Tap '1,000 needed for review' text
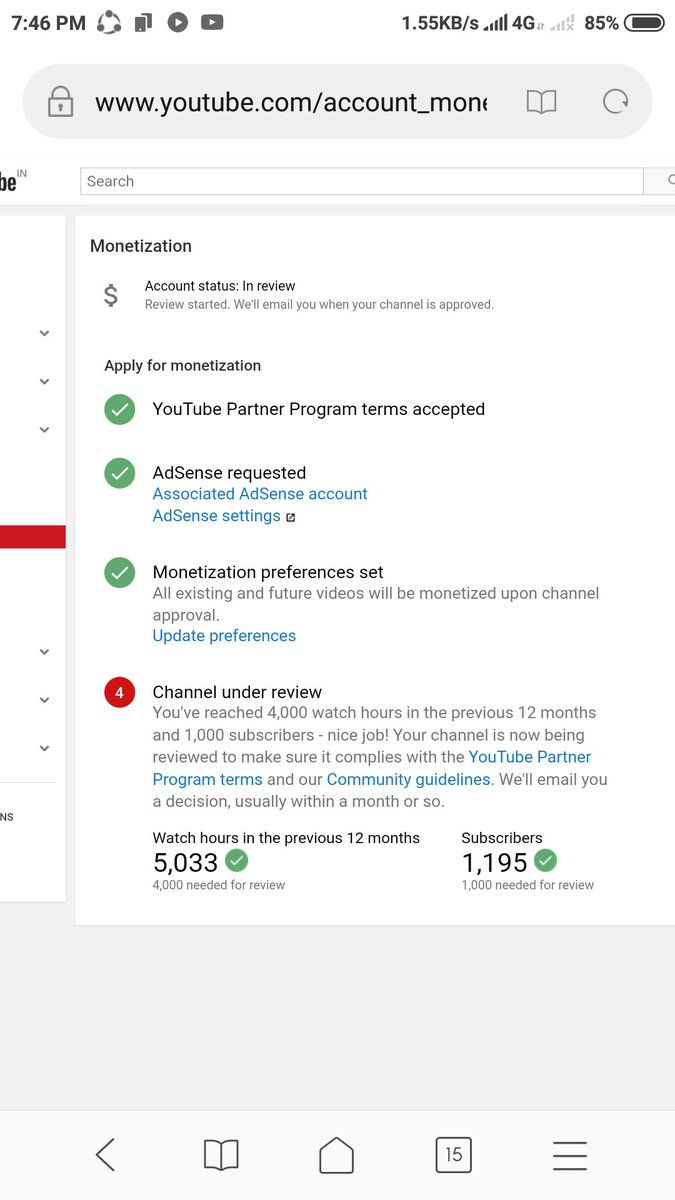The image size is (675, 1200). (x=528, y=885)
